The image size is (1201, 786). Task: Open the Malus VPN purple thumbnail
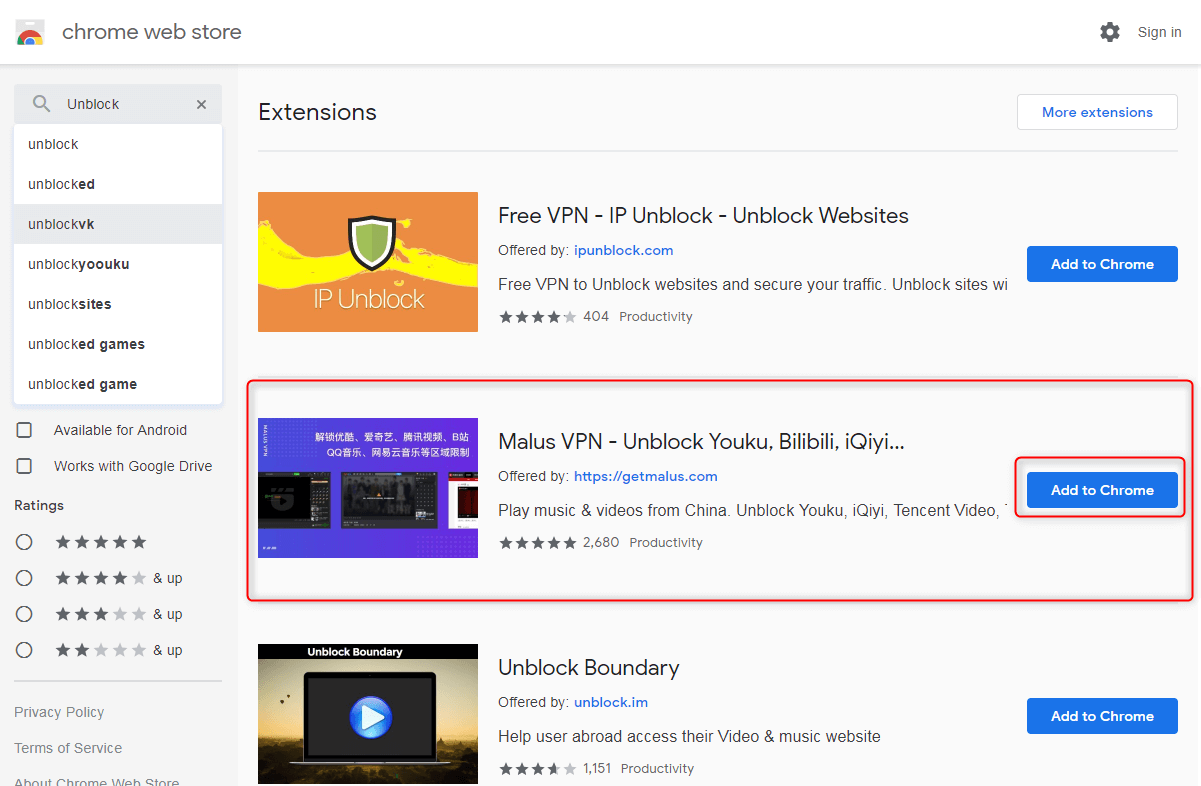(x=368, y=488)
